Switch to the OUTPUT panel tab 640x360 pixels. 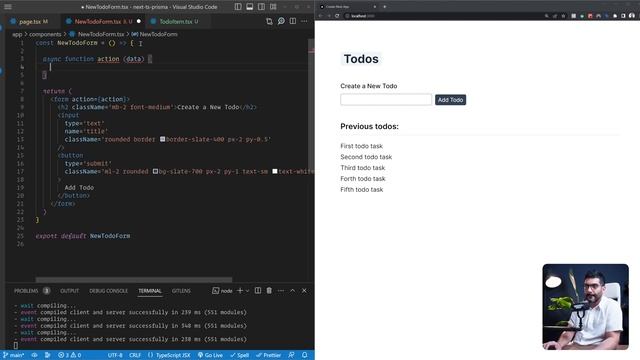[x=69, y=291]
